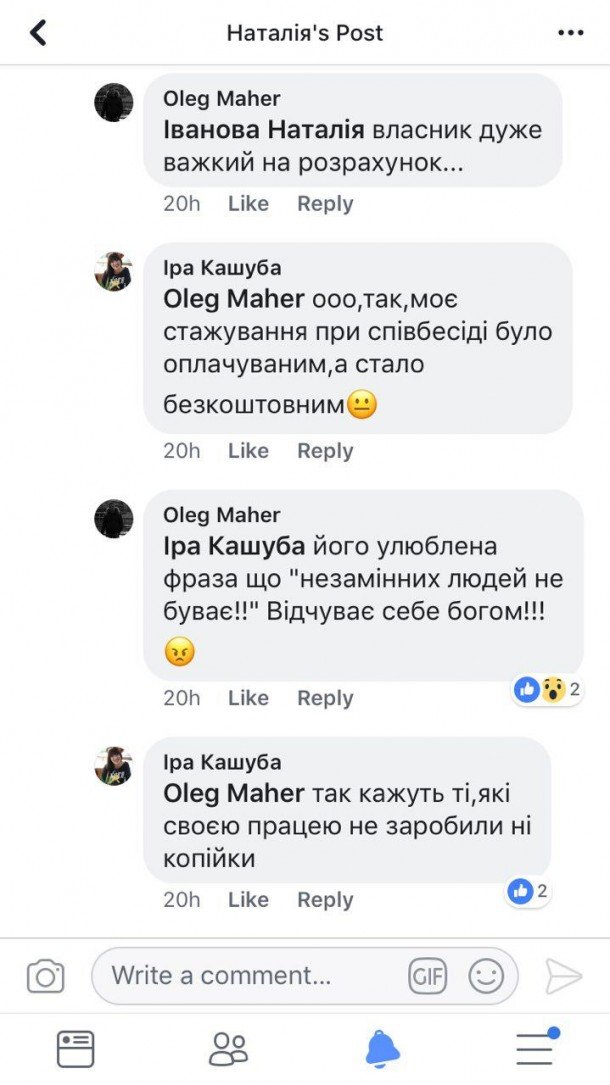Open the Friends tab icon
The width and height of the screenshot is (610, 1085).
pos(229,1048)
